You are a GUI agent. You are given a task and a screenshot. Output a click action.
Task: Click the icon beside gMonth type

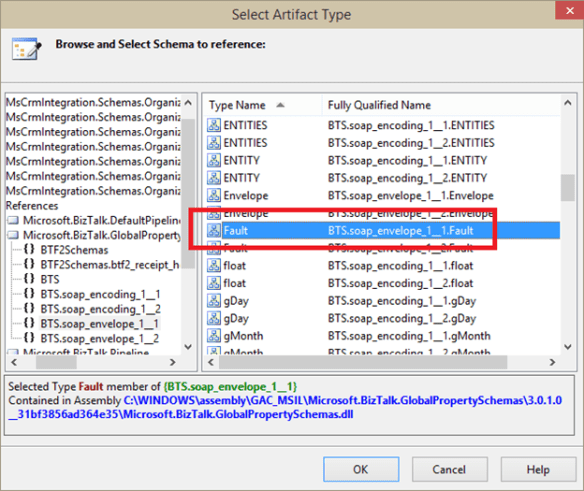pos(214,336)
